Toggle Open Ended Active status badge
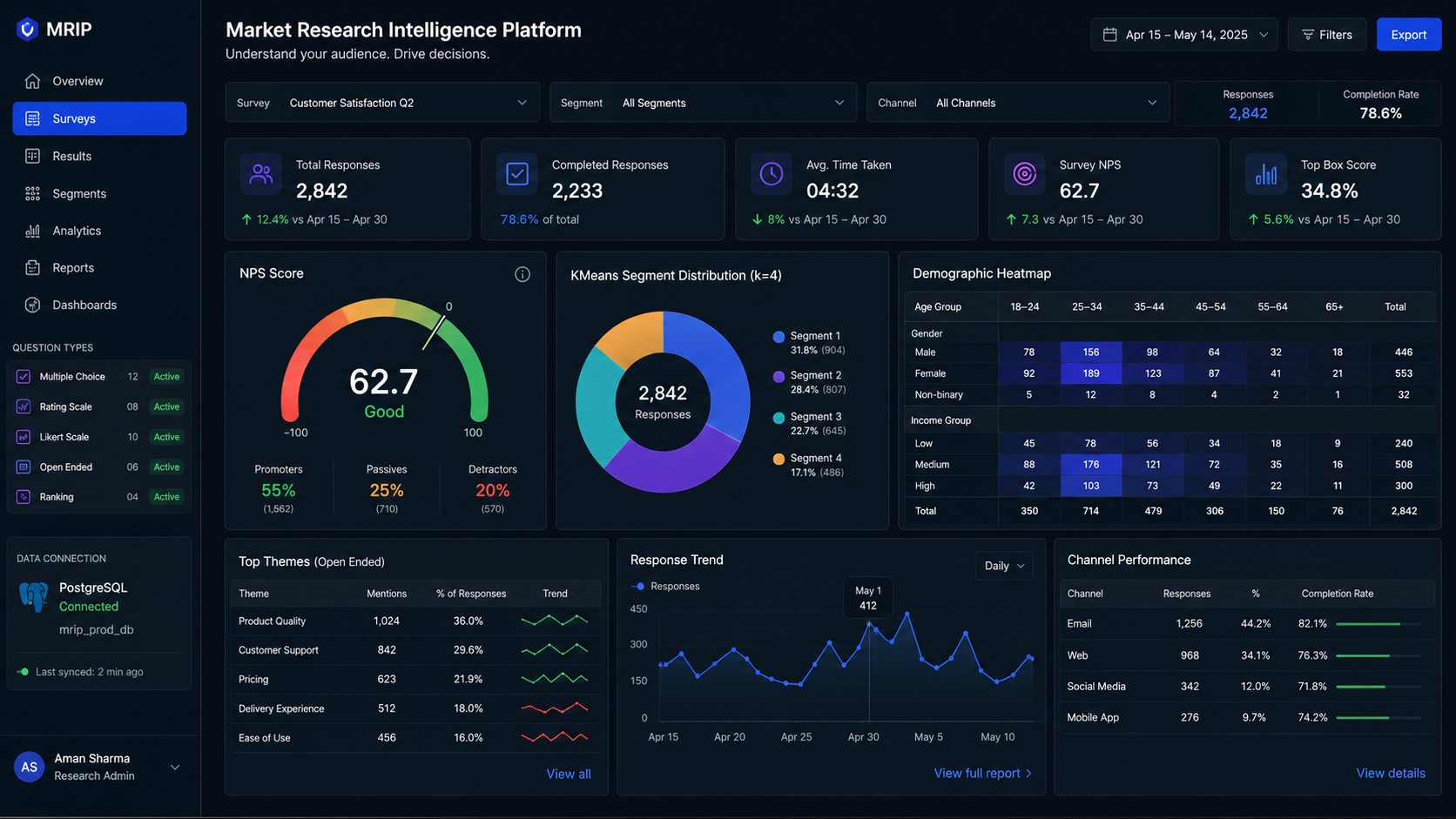The image size is (1456, 819). [x=166, y=467]
